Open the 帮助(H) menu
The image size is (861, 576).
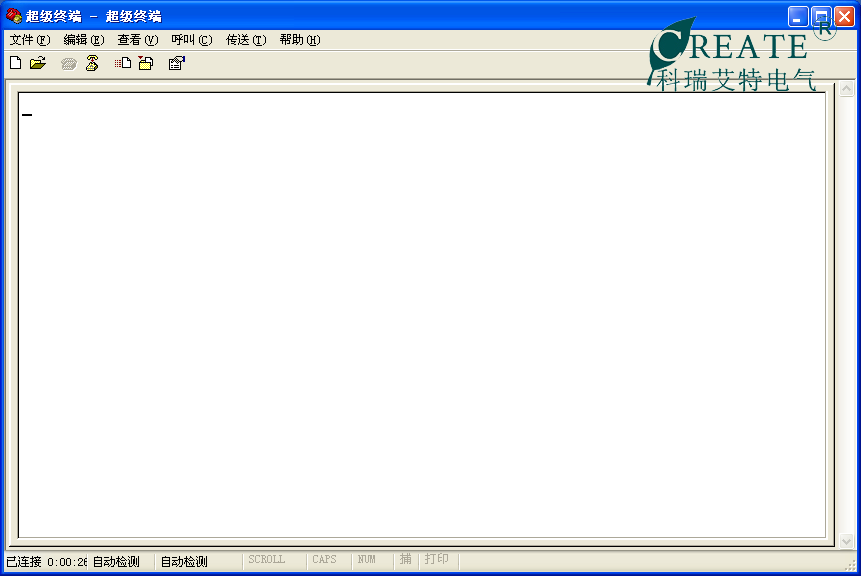click(300, 40)
